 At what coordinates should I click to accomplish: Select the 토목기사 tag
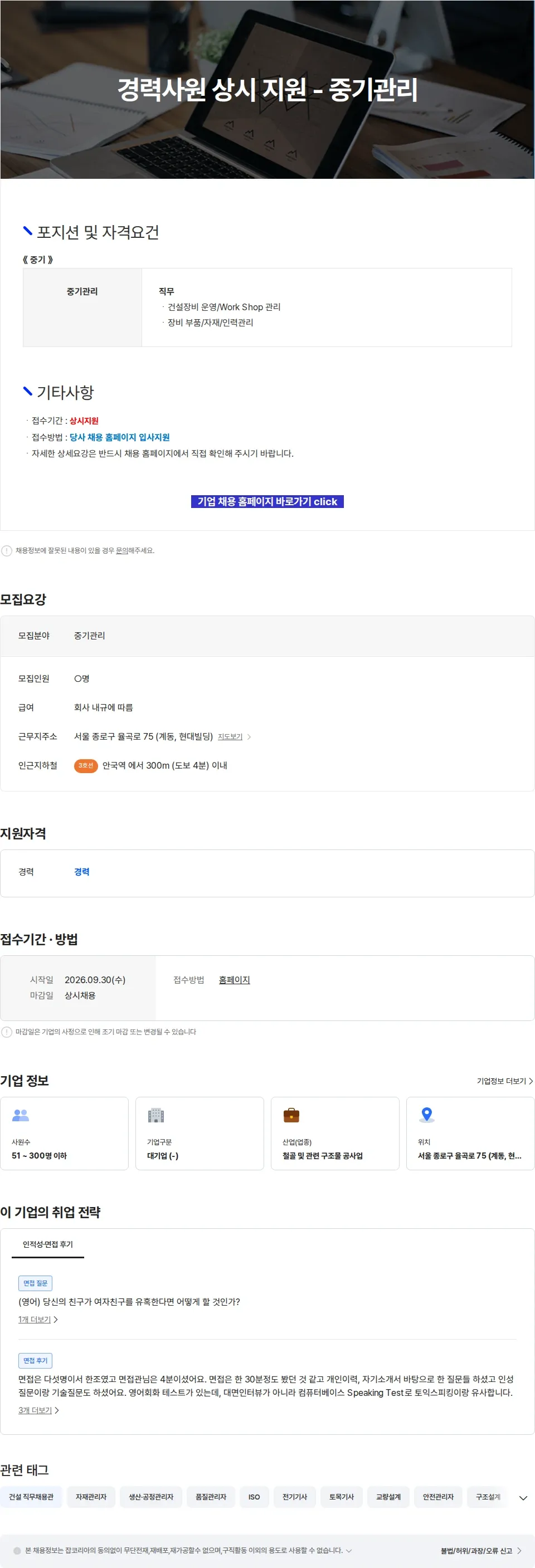click(341, 1496)
